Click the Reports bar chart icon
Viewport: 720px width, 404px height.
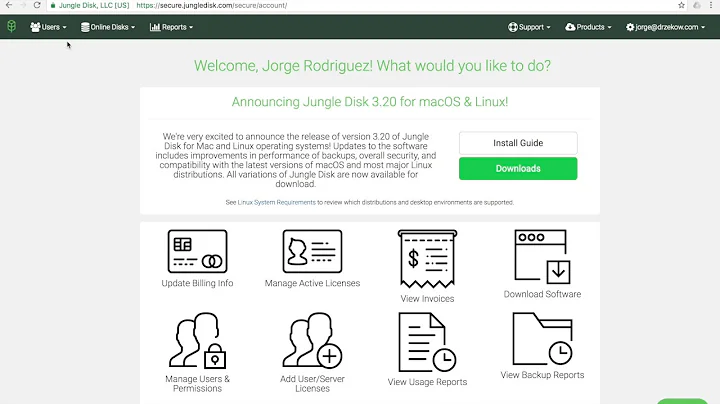tap(155, 27)
